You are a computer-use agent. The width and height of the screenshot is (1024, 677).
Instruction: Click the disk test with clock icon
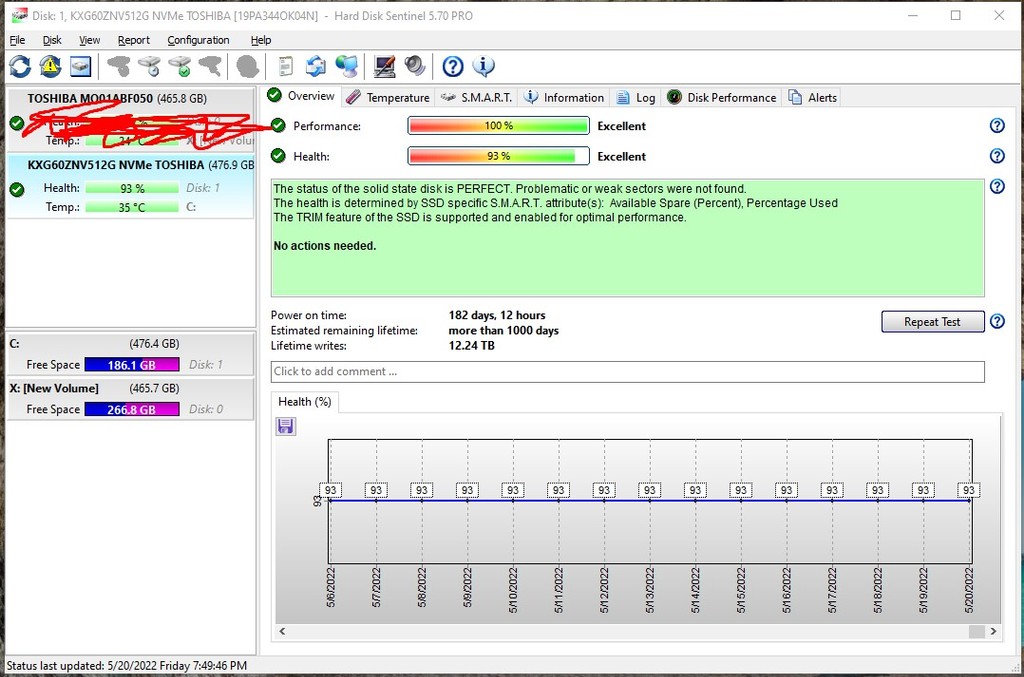point(150,66)
